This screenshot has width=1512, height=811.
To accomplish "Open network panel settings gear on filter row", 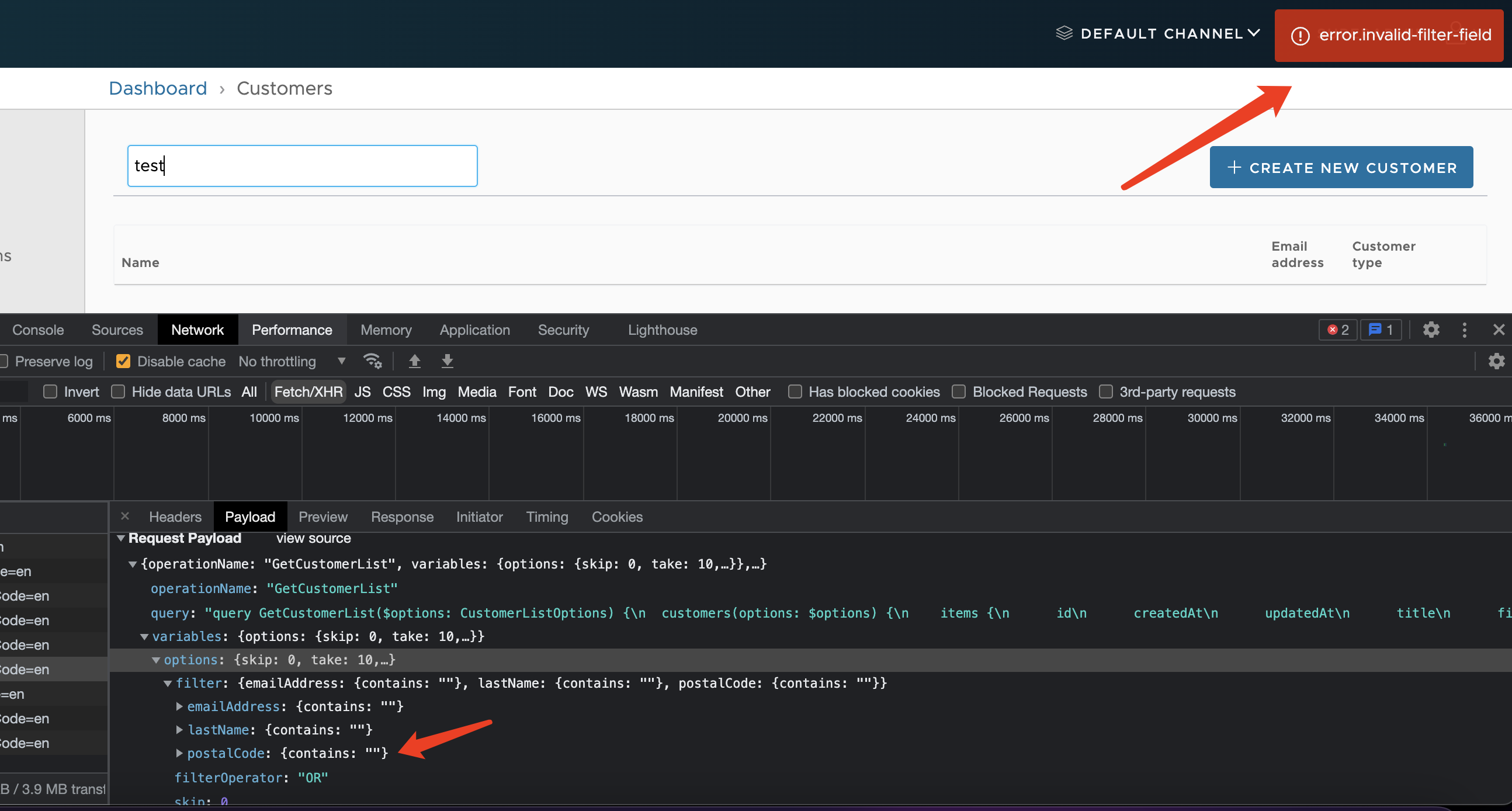I will point(1496,361).
